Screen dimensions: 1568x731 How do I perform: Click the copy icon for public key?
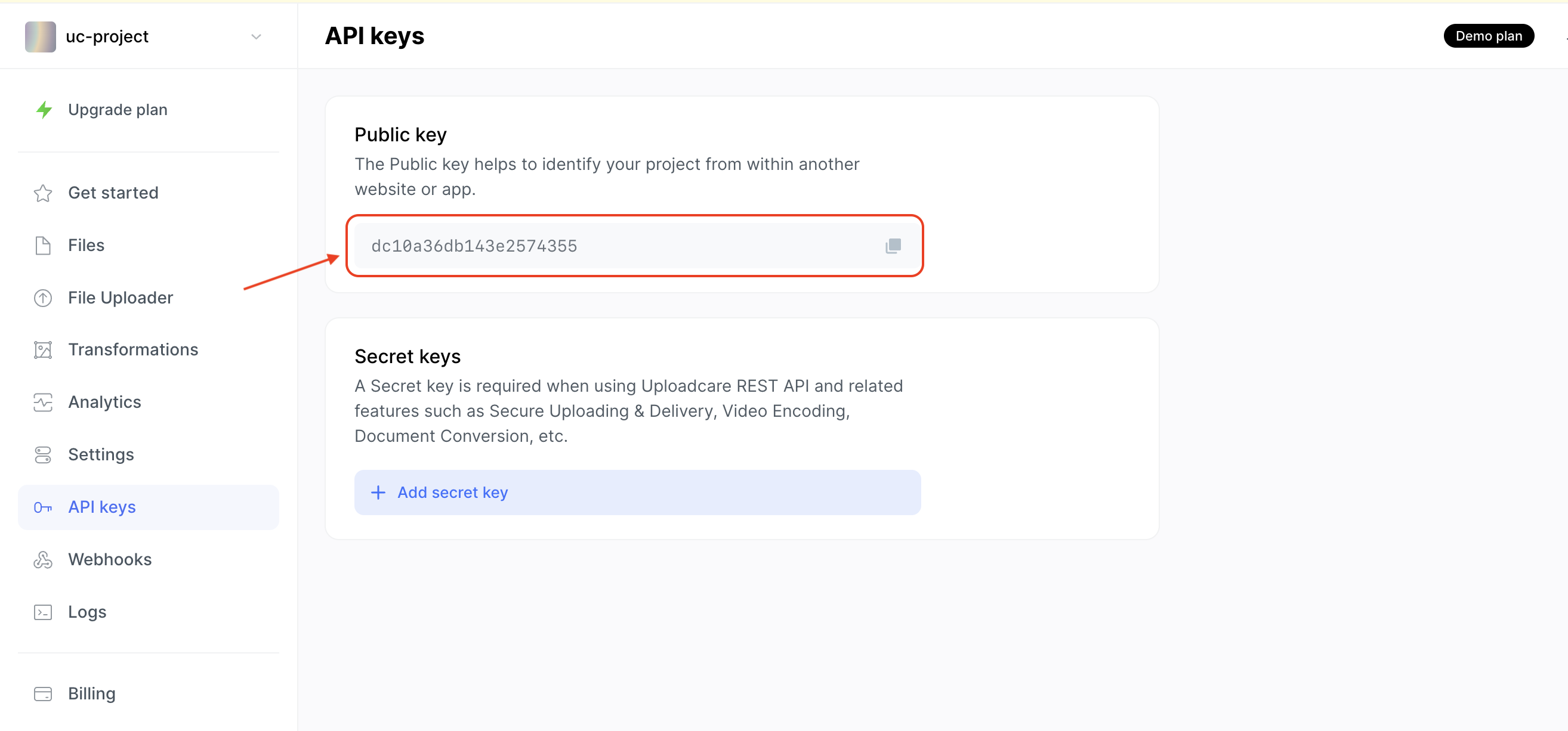[x=893, y=245]
